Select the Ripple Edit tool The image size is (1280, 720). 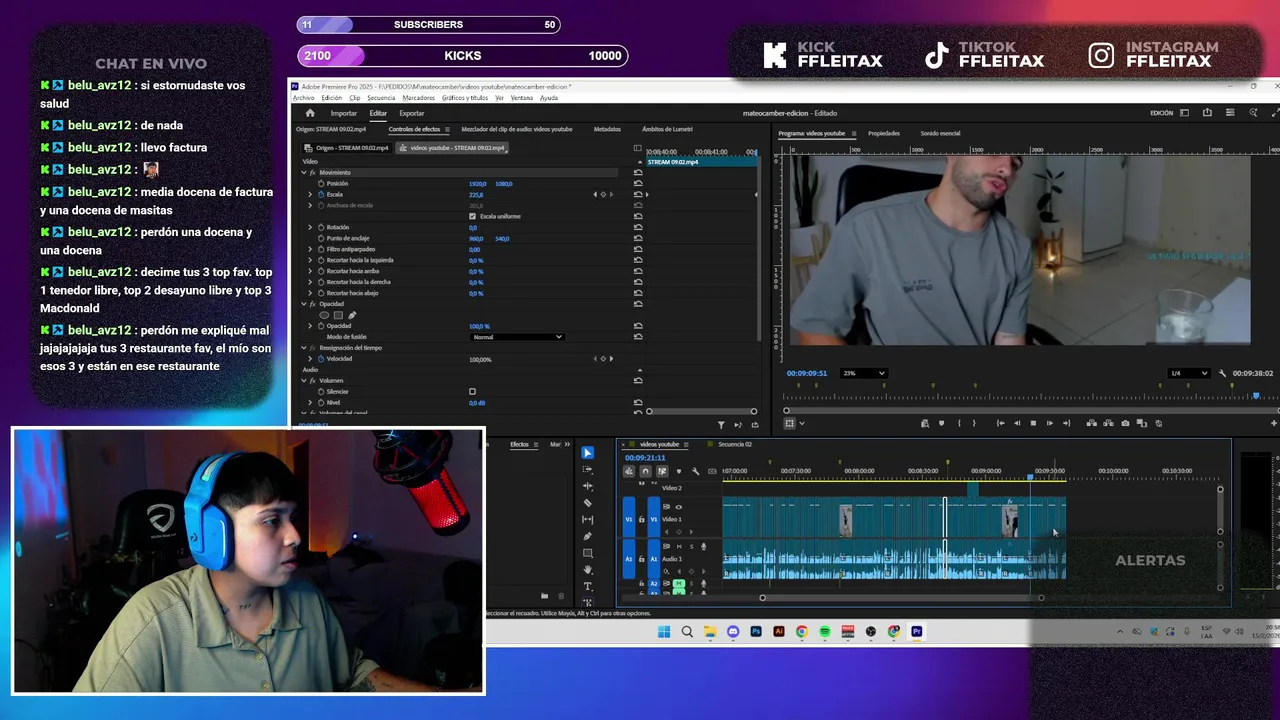tap(588, 486)
